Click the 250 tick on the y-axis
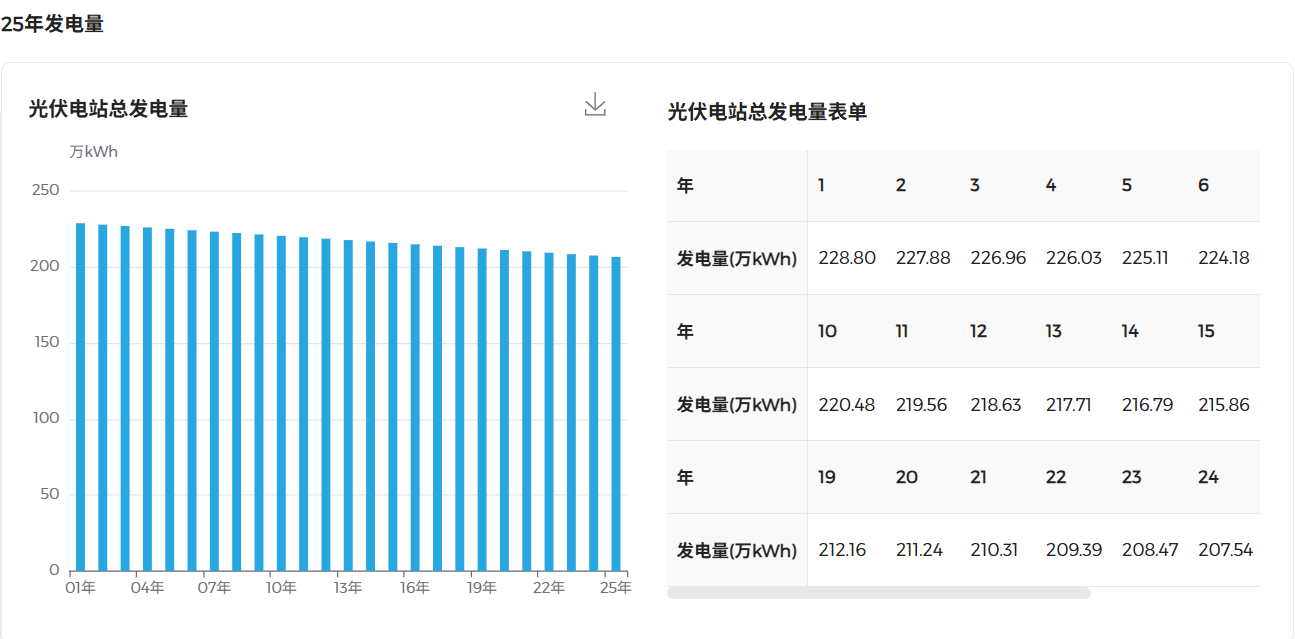The width and height of the screenshot is (1295, 639). coord(47,189)
